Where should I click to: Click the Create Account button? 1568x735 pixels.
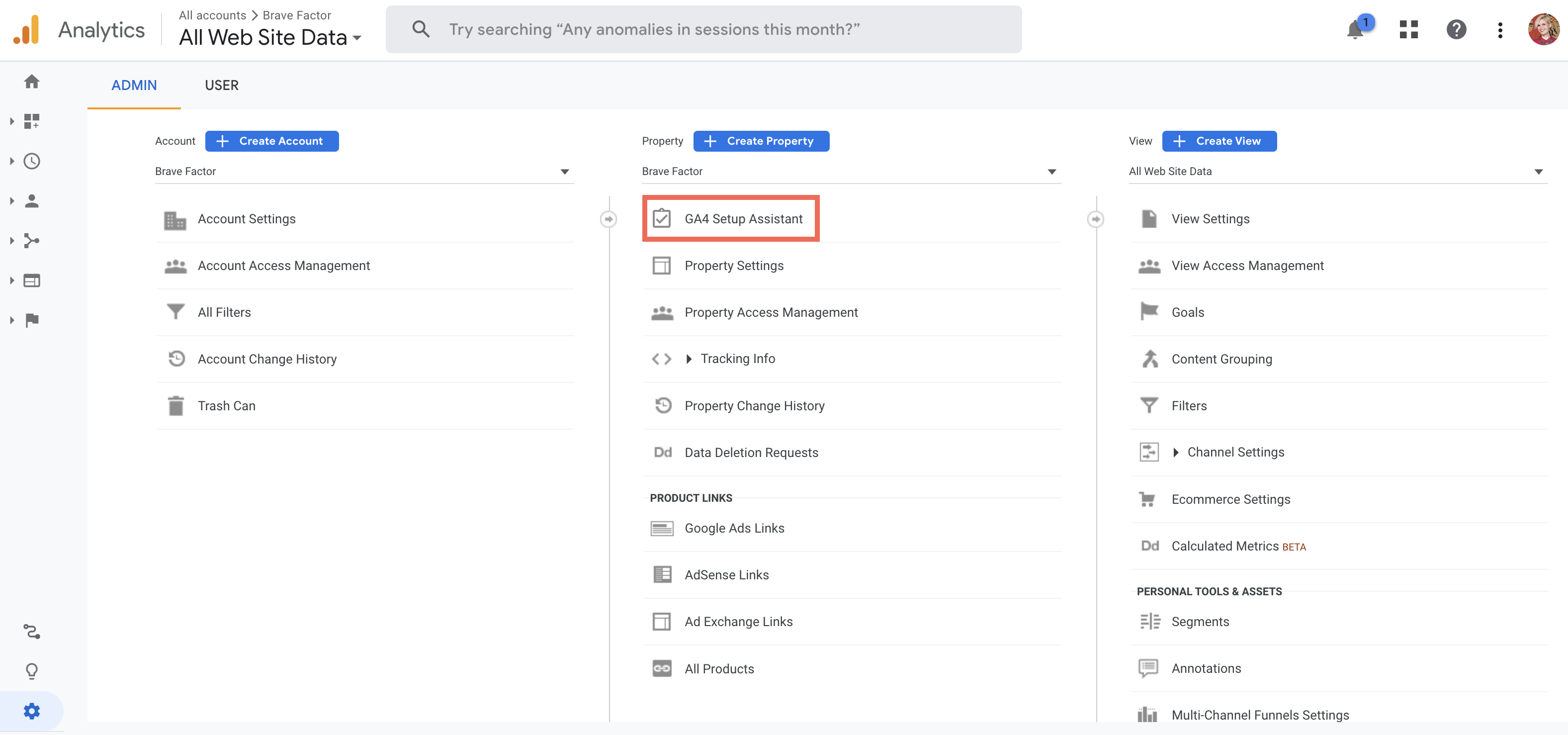pyautogui.click(x=271, y=141)
